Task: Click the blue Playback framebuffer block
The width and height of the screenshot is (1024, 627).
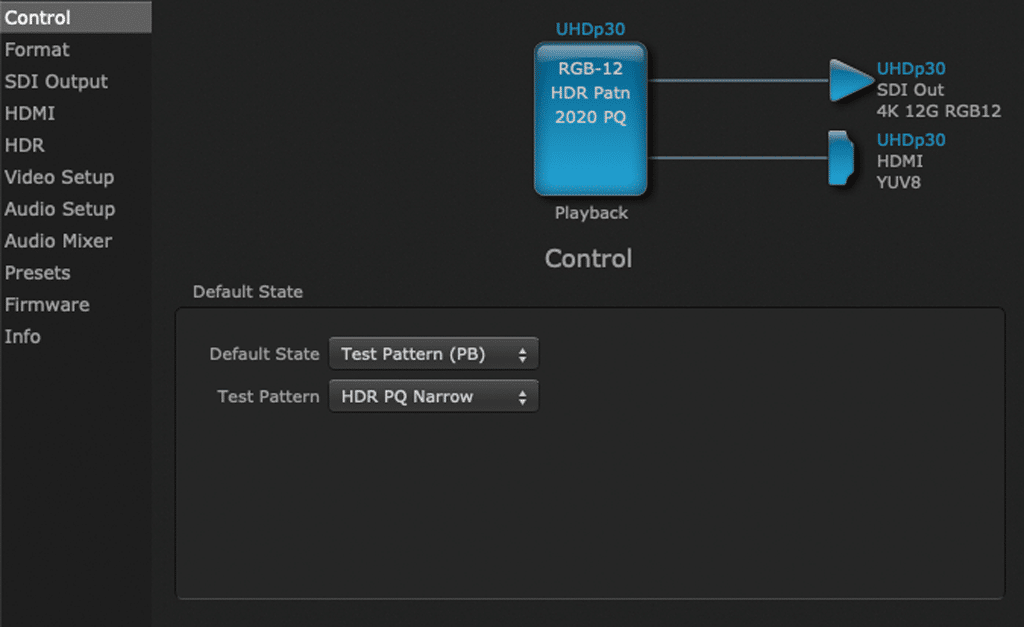Action: point(590,118)
